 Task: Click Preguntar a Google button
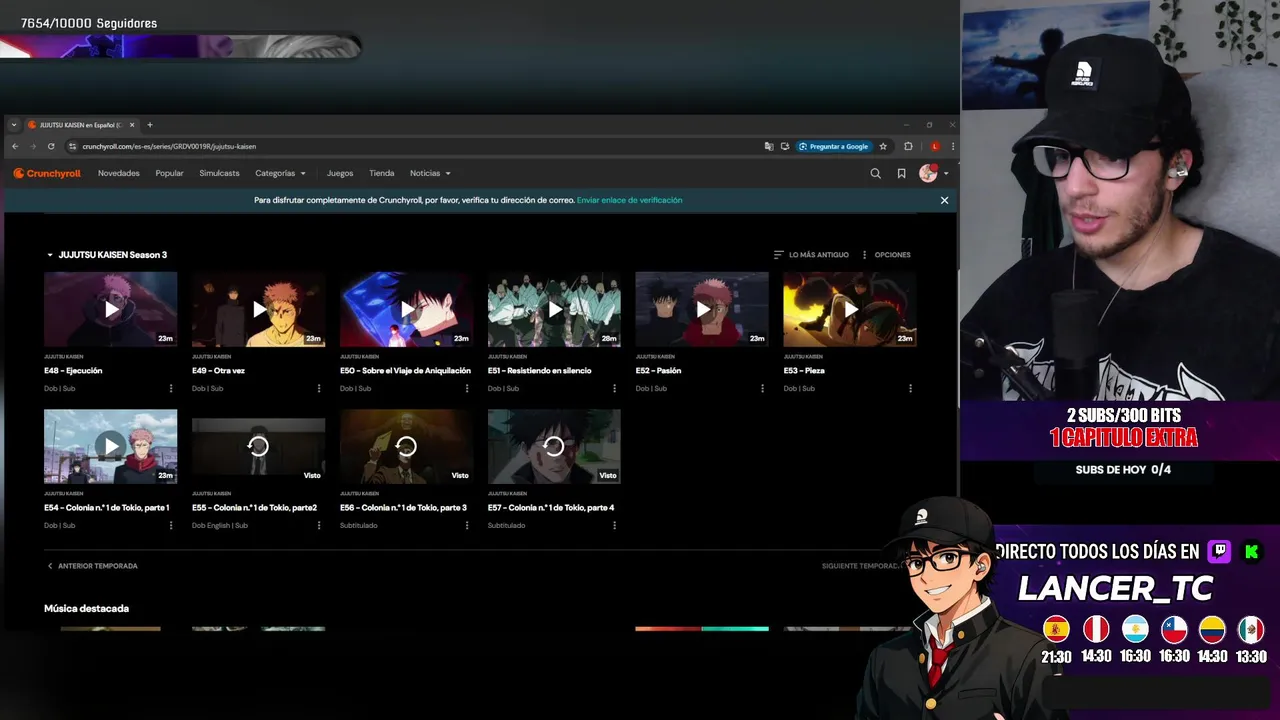coord(833,146)
